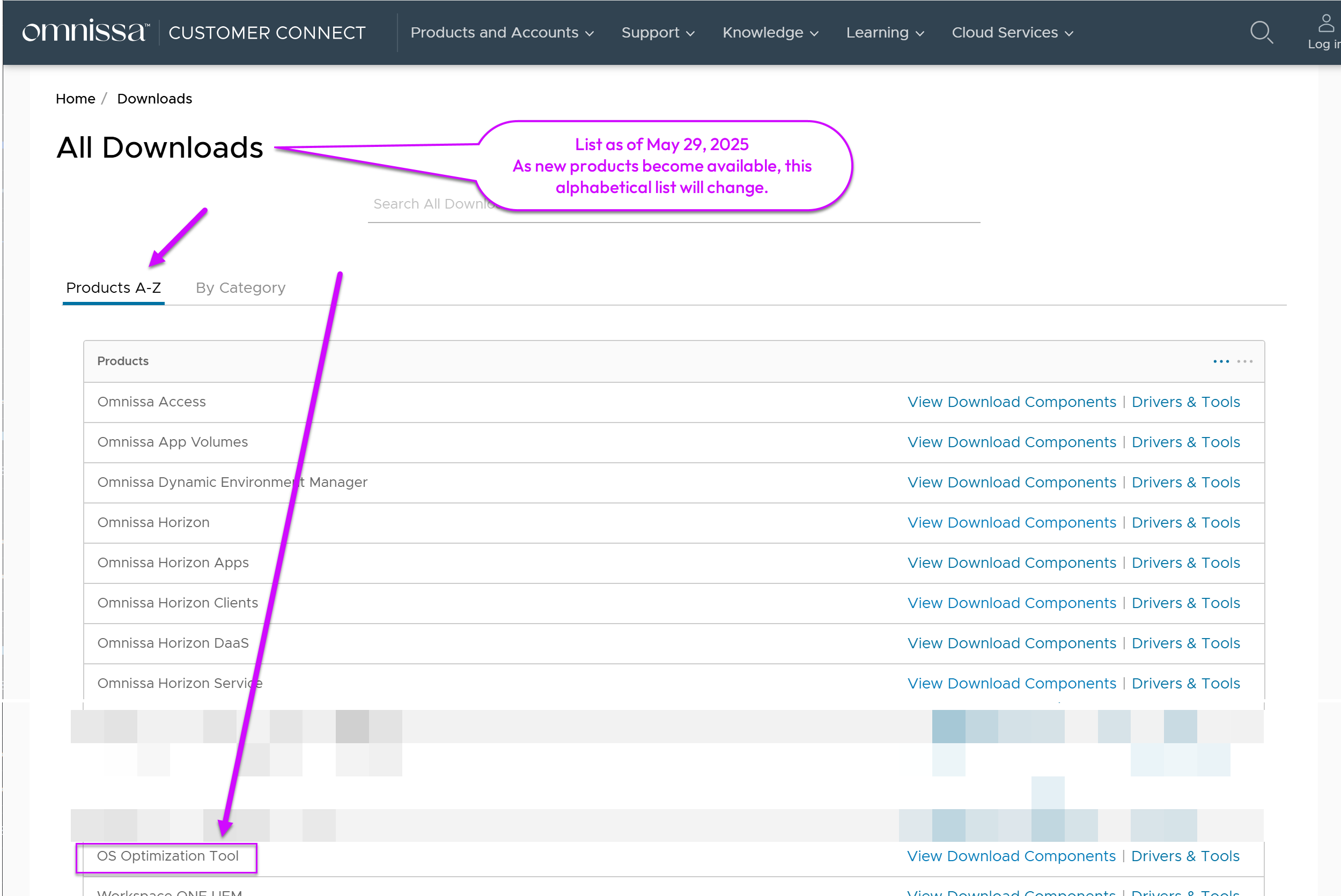Go to Customer Connect home title
The image size is (1341, 896).
pos(267,33)
